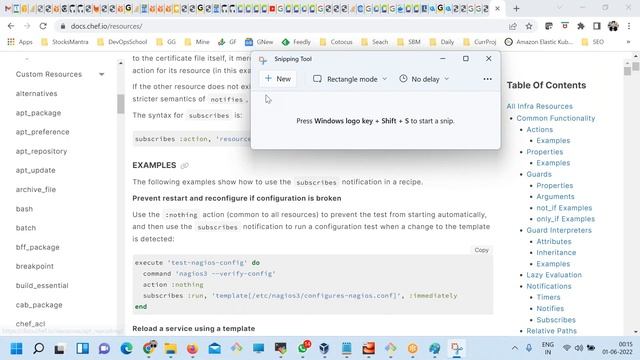Go back in Chrome browser
Screen dimensions: 640x360
click(11, 26)
